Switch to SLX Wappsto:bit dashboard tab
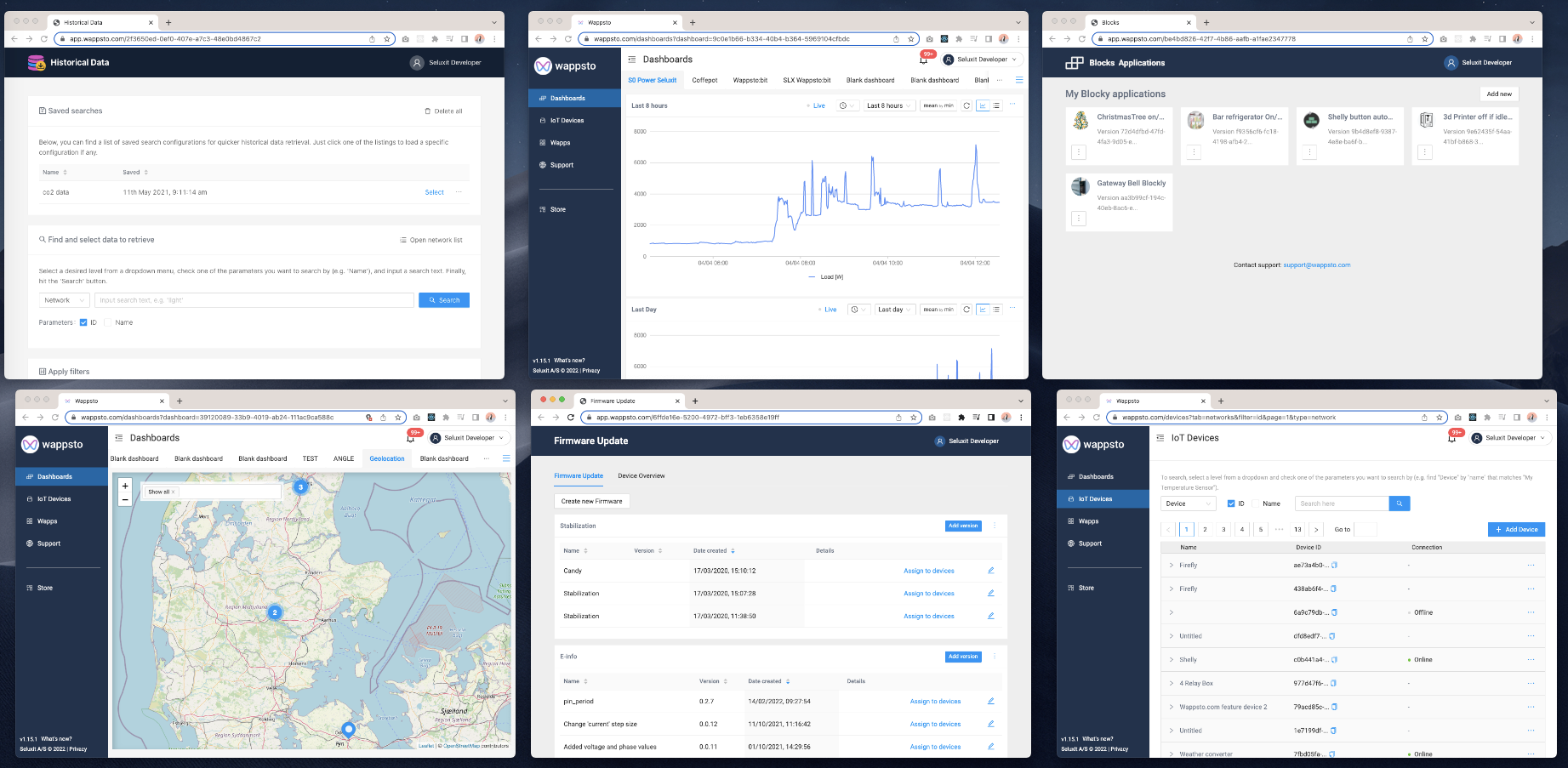 pos(807,80)
